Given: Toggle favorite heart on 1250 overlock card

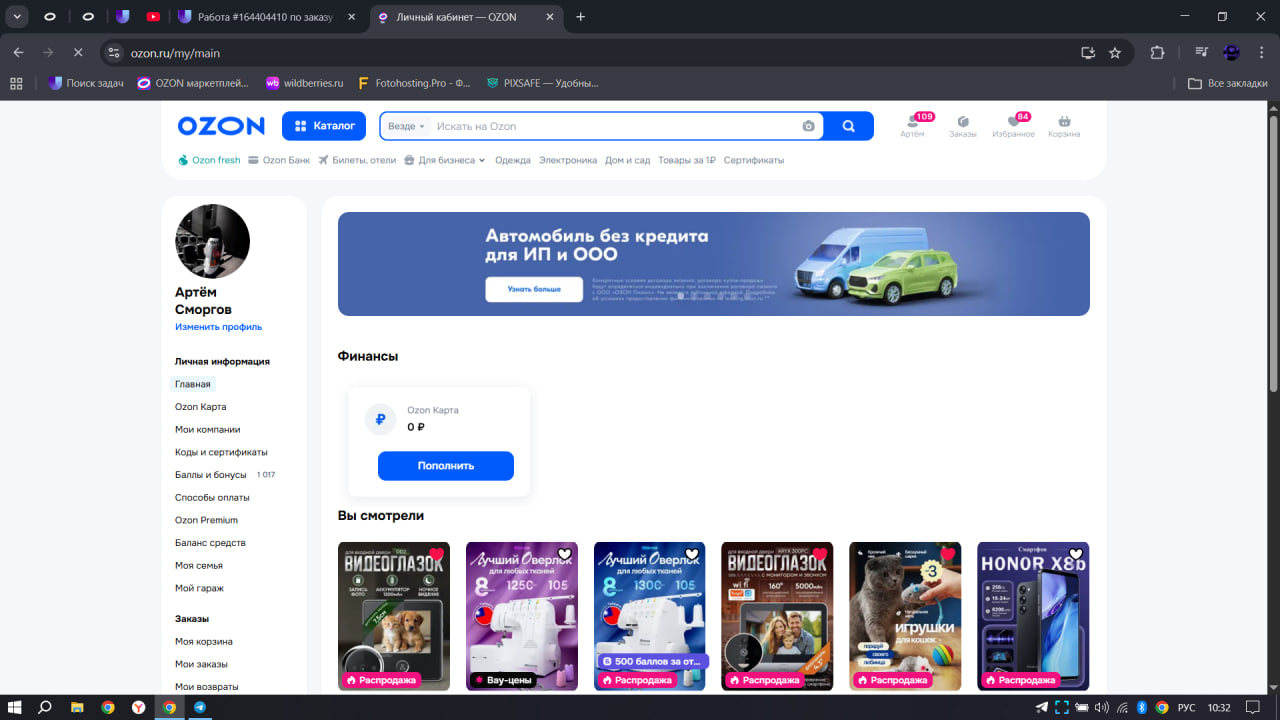Looking at the screenshot, I should pos(564,554).
